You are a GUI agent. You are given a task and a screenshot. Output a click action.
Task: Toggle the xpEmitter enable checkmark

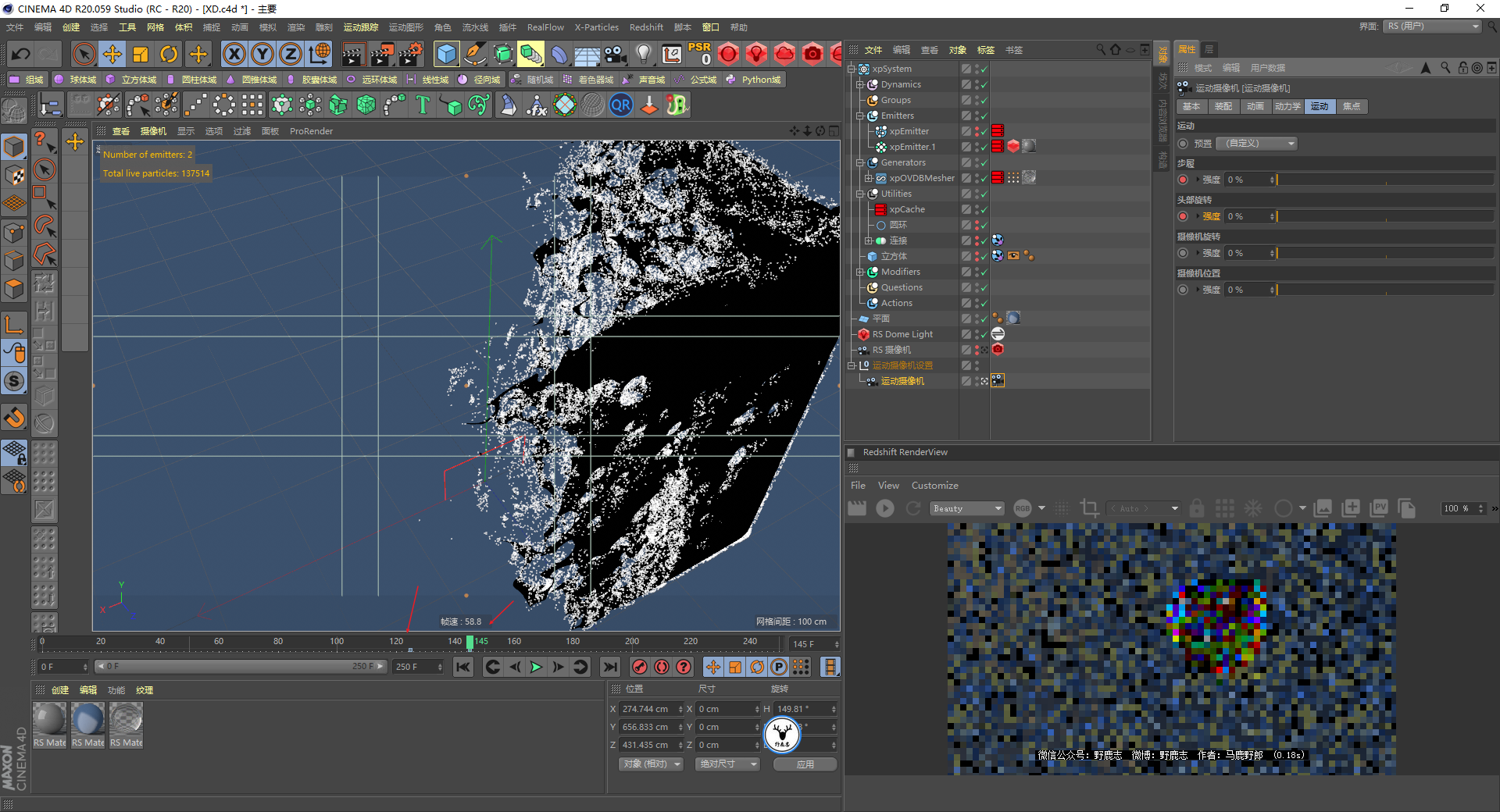(984, 131)
